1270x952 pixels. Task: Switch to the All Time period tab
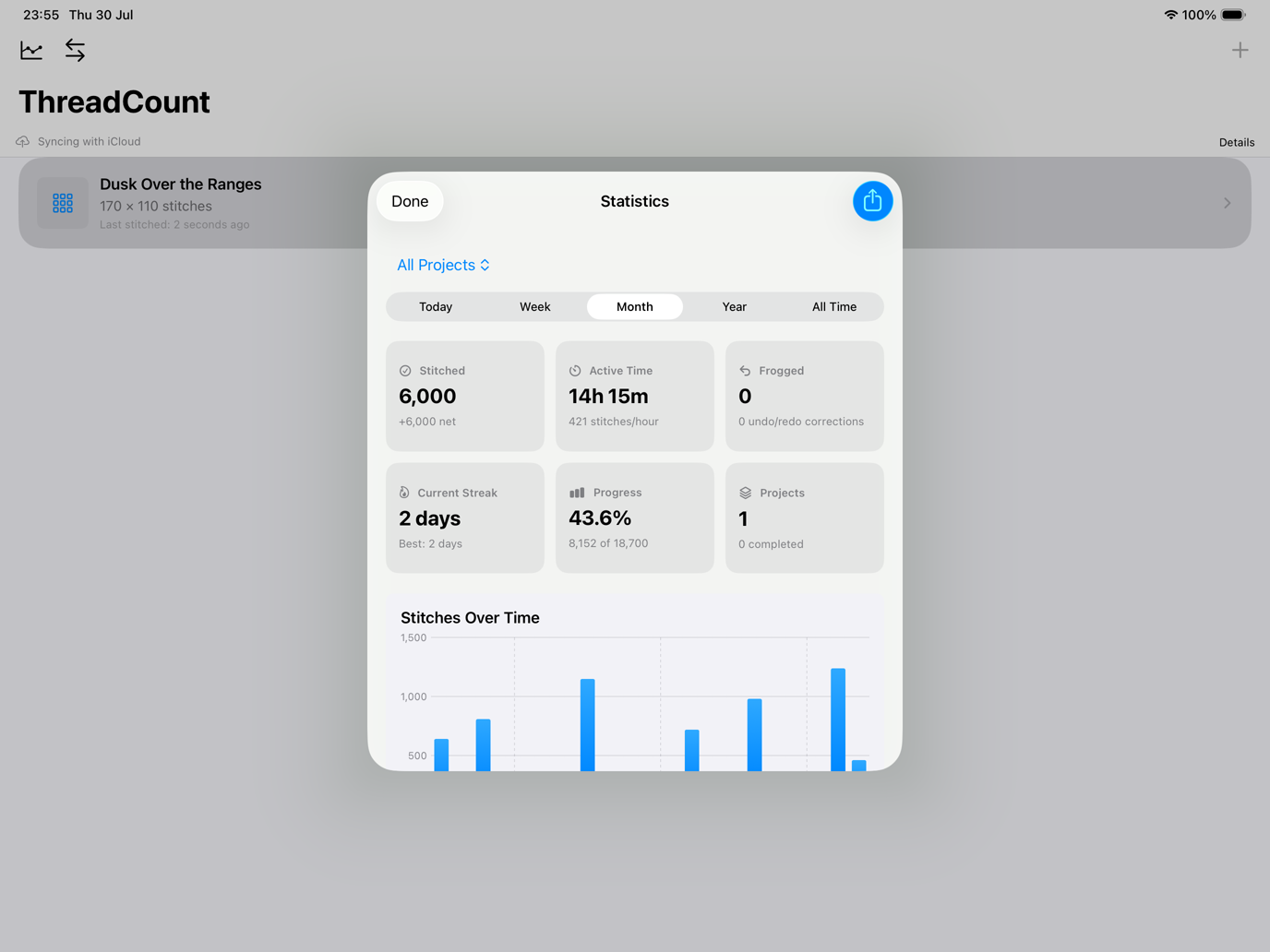coord(834,307)
